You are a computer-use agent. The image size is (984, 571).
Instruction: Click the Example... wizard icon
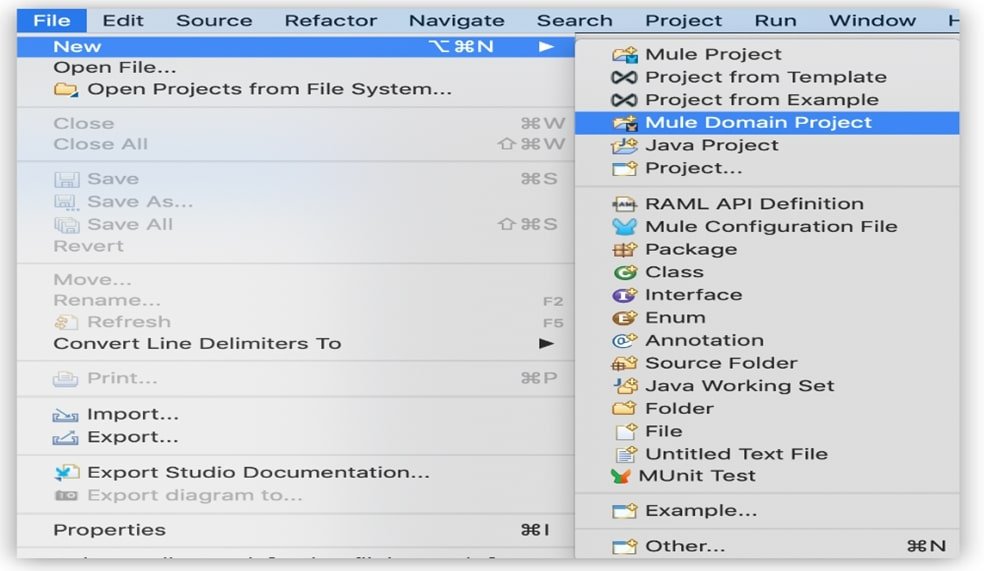[624, 511]
